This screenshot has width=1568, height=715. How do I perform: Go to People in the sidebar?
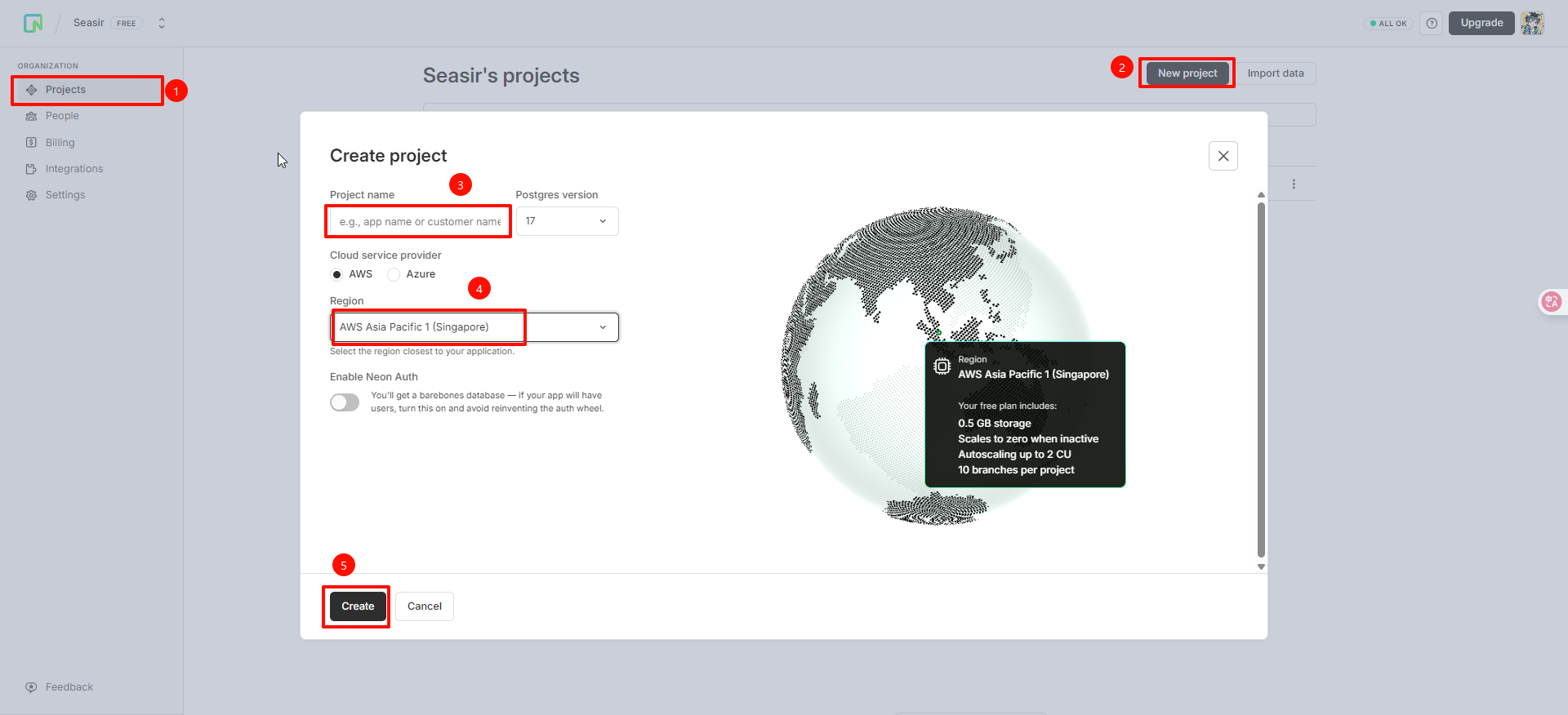tap(62, 116)
